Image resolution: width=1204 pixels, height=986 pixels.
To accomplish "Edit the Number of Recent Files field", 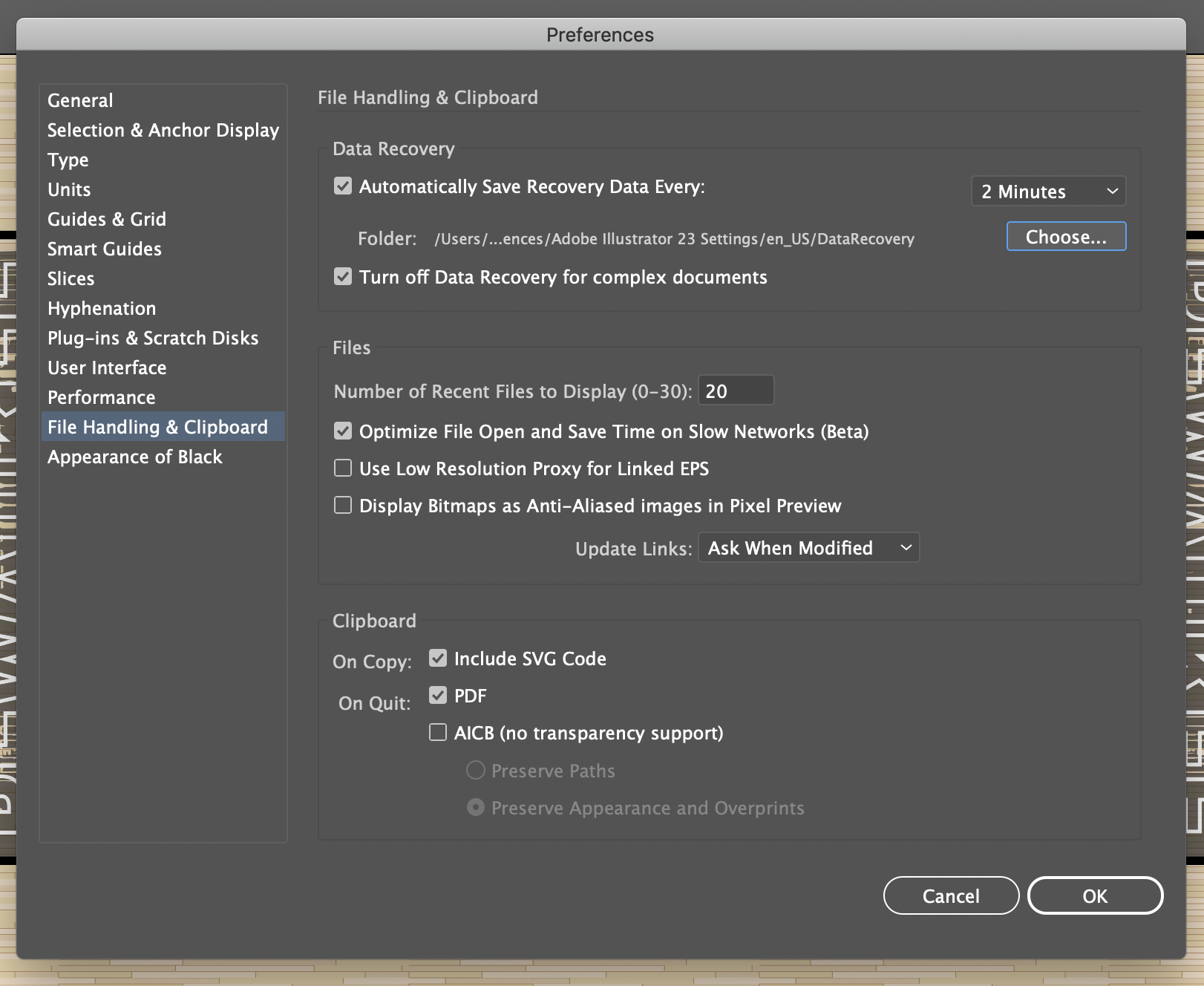I will [735, 390].
